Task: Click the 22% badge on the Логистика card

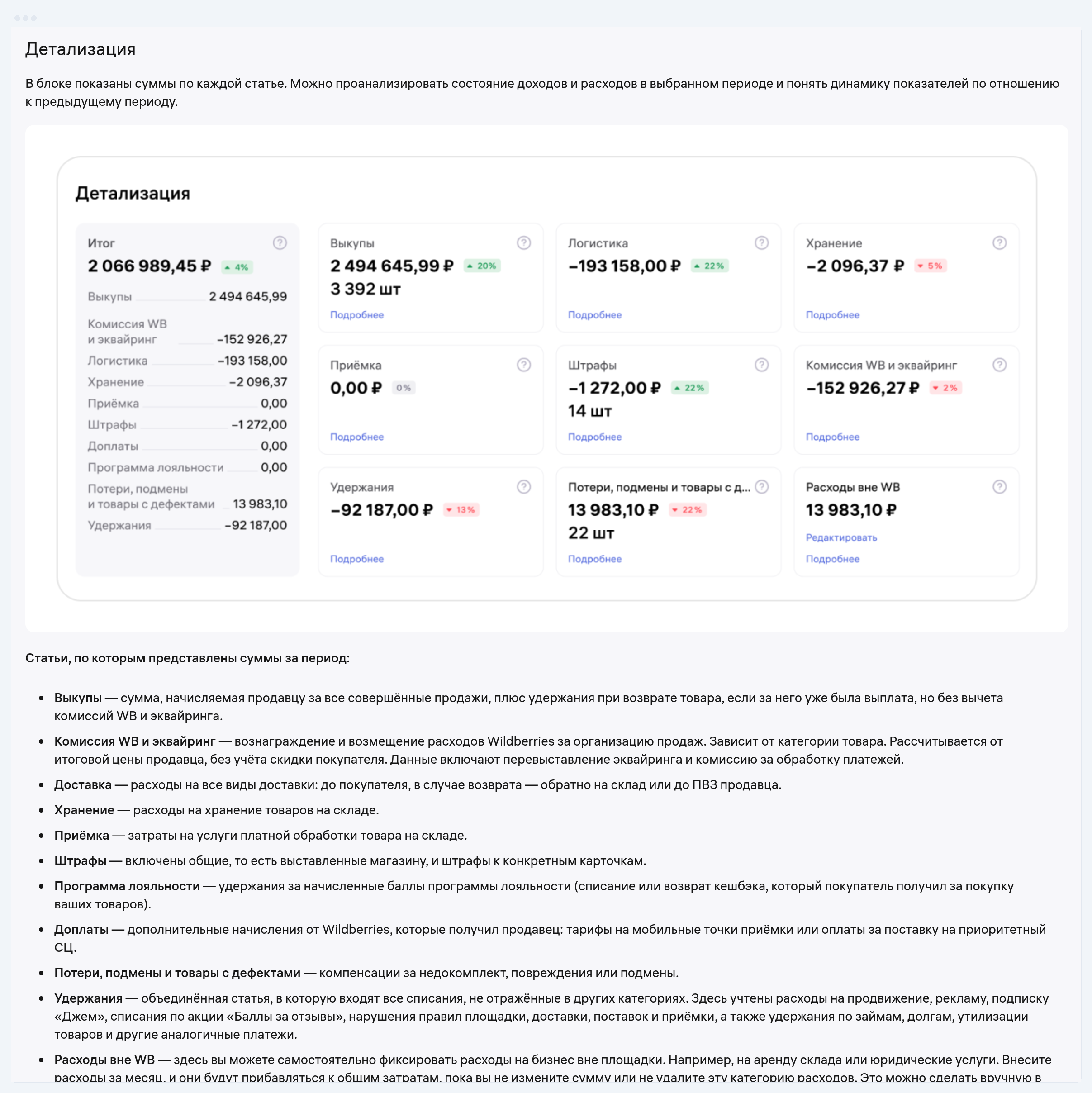Action: point(709,266)
